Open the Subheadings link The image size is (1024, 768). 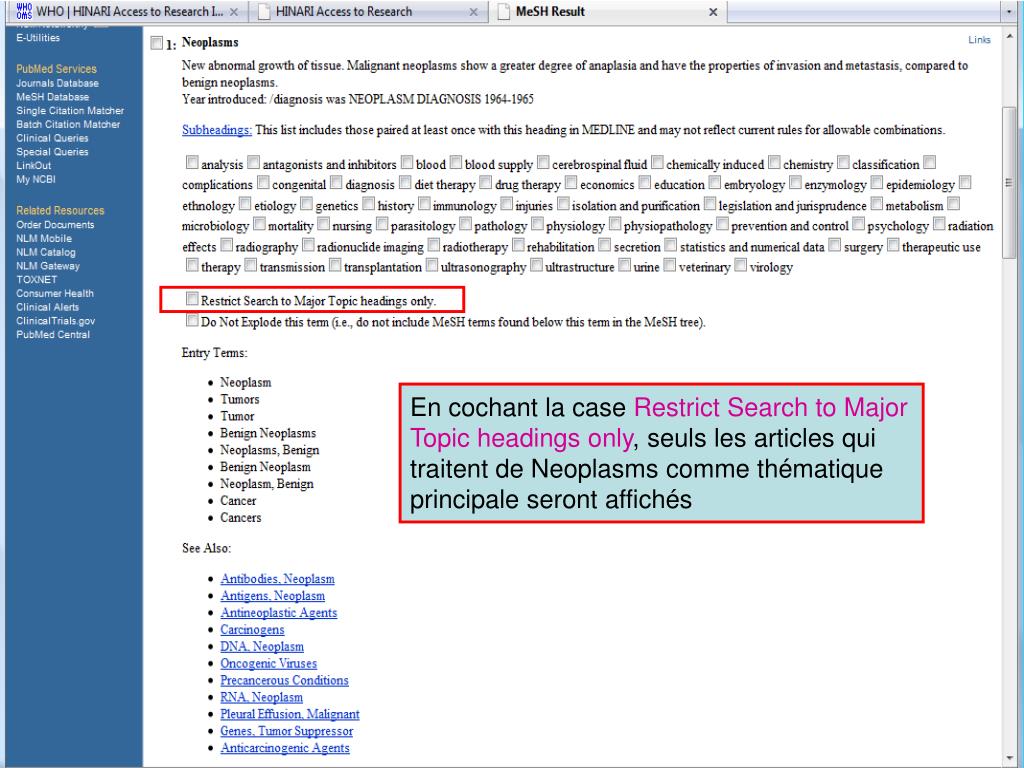[x=217, y=130]
